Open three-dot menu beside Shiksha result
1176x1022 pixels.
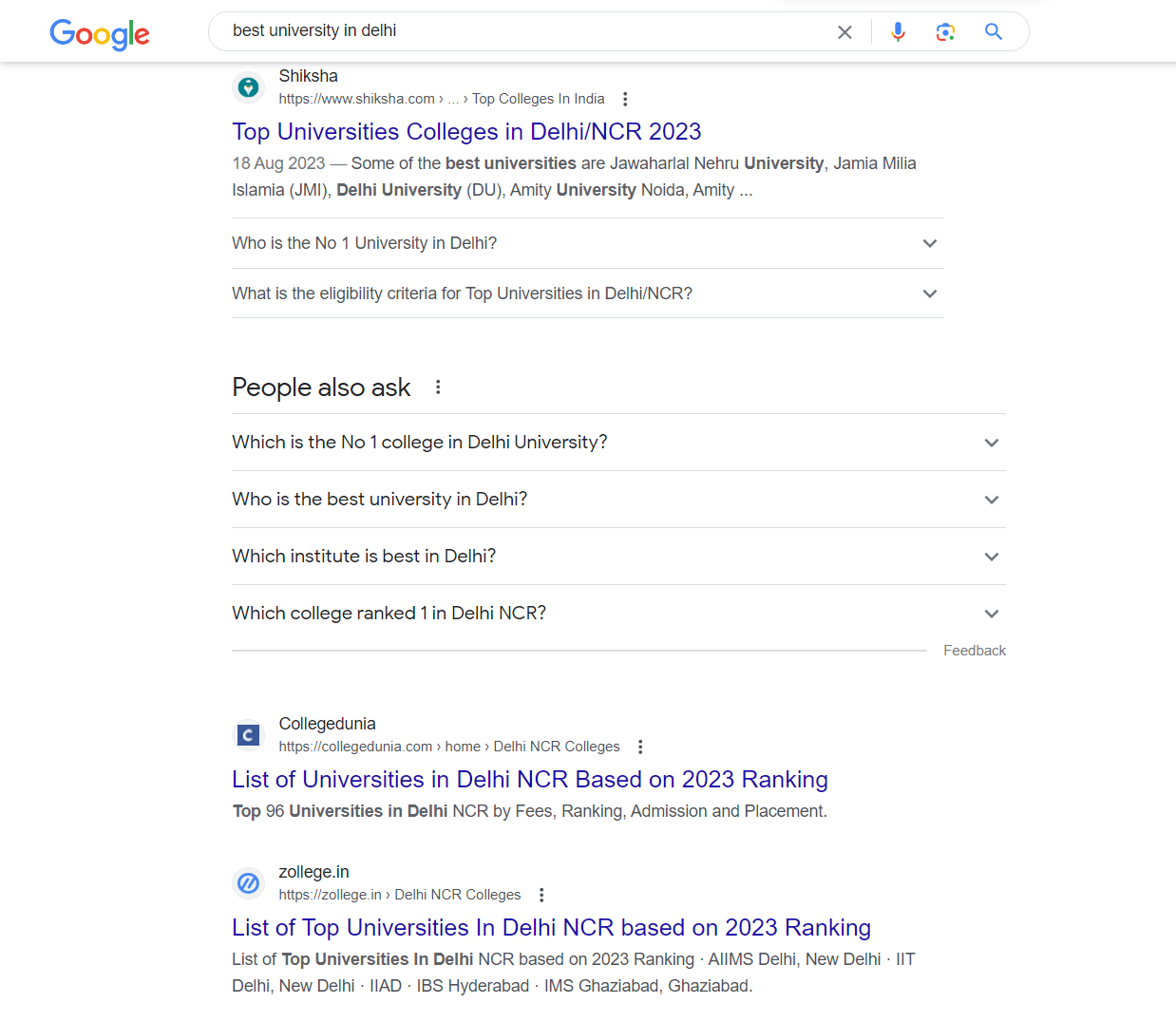pos(625,99)
